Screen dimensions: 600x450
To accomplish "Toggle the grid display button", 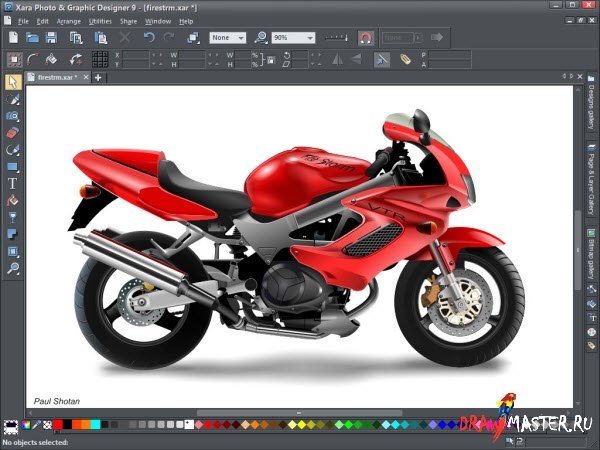I will pos(100,59).
